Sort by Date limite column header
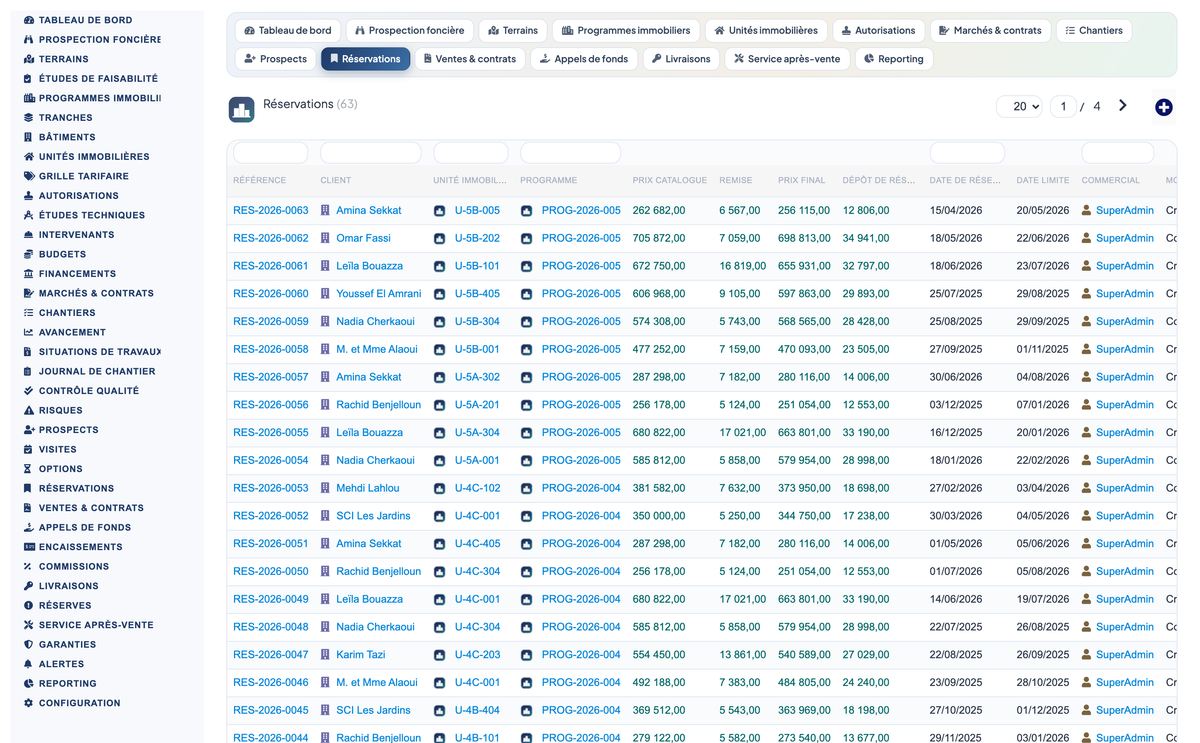1200x743 pixels. (1043, 181)
